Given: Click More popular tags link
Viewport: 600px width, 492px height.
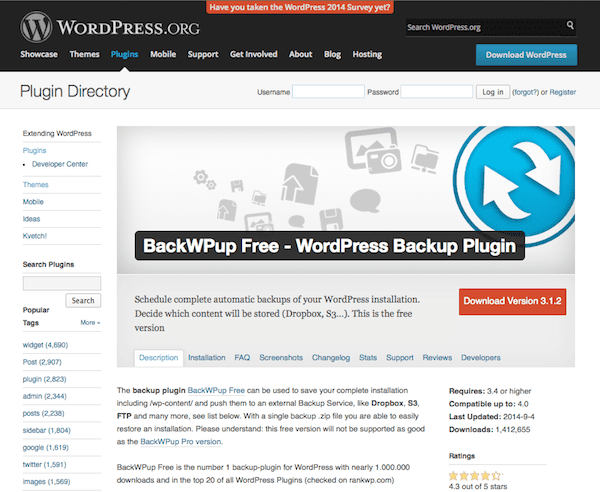Looking at the screenshot, I should click(x=90, y=323).
